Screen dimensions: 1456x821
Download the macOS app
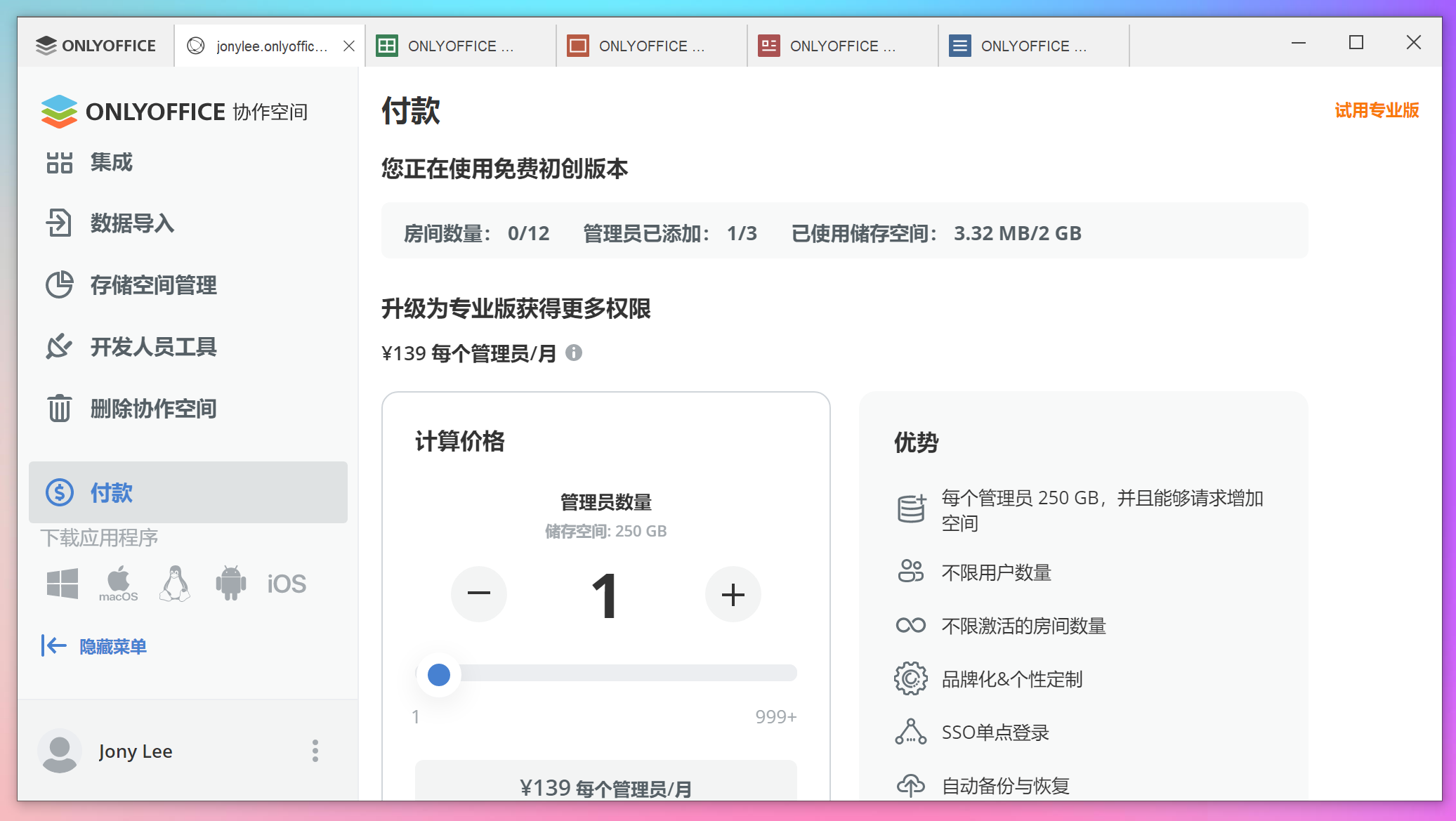click(x=118, y=582)
